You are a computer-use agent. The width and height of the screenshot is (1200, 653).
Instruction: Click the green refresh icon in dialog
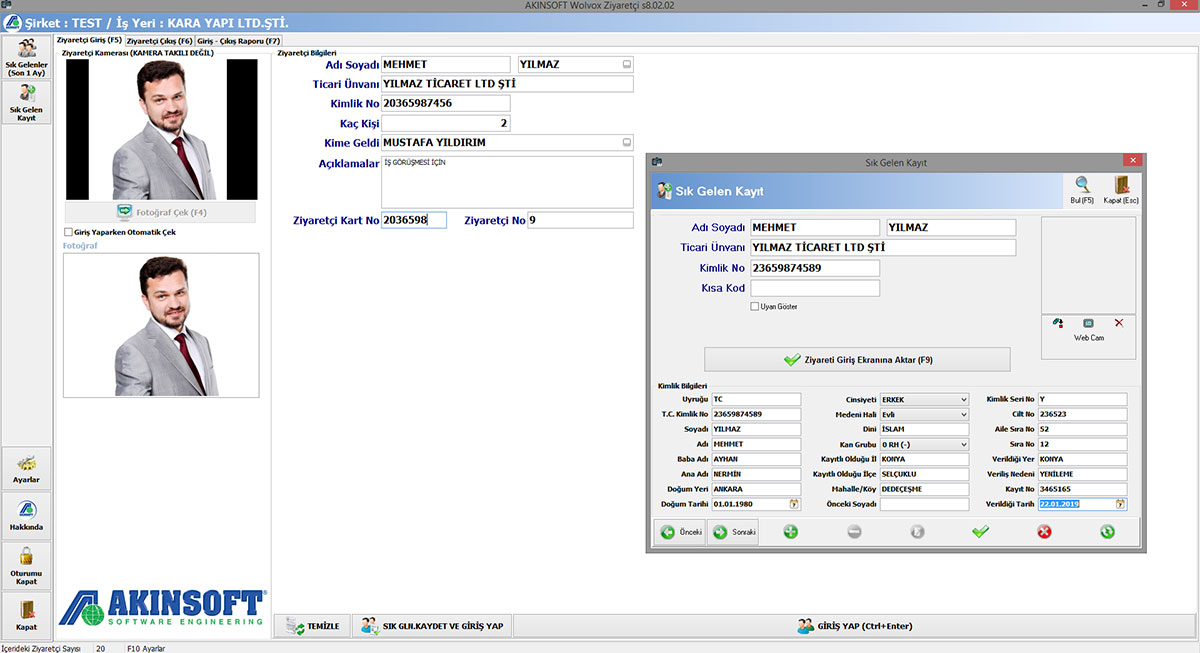click(x=1107, y=532)
